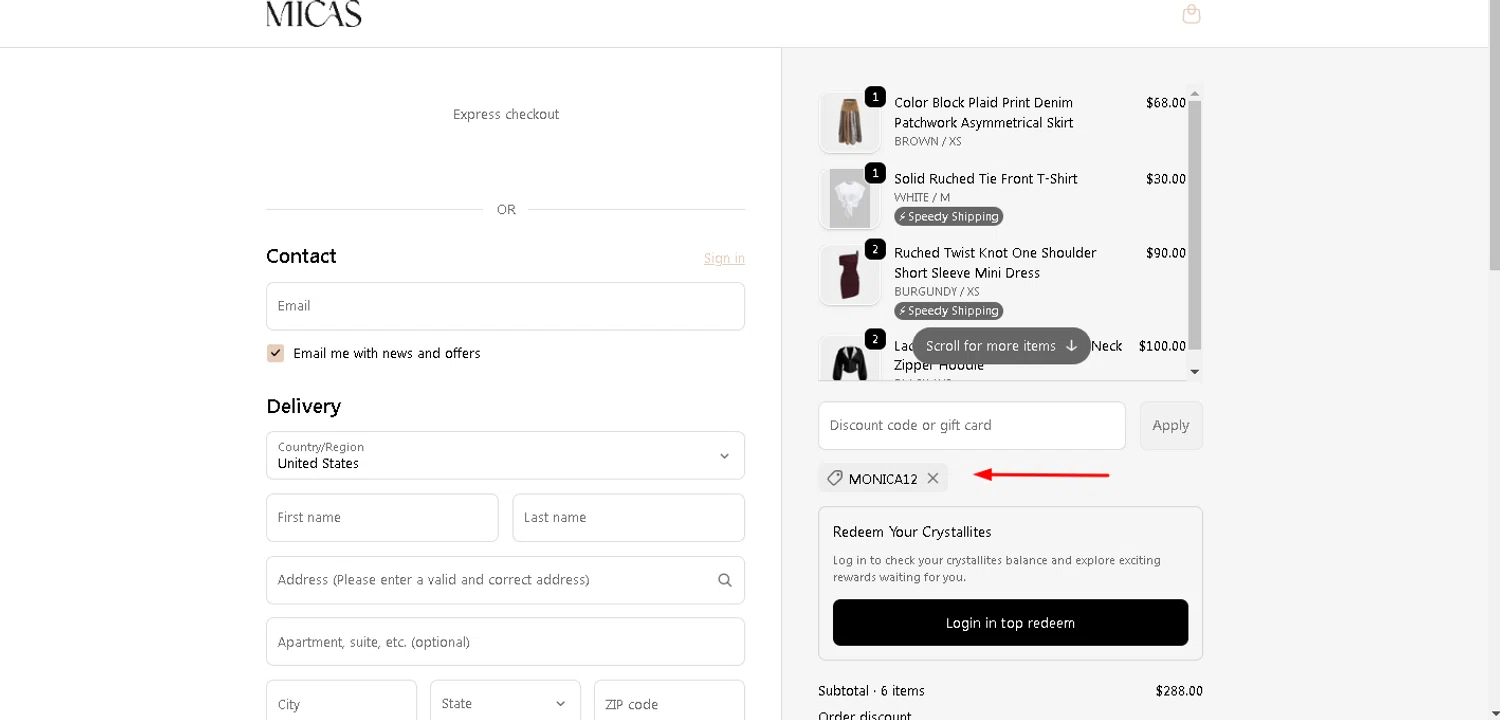Click the white T-shirt product thumbnail

tap(849, 198)
